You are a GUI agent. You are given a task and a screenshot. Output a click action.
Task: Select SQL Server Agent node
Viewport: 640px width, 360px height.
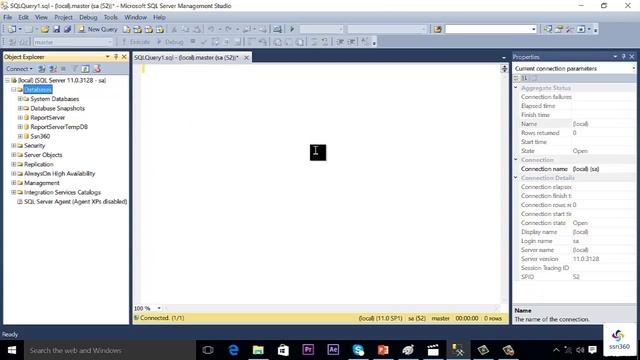click(x=76, y=202)
